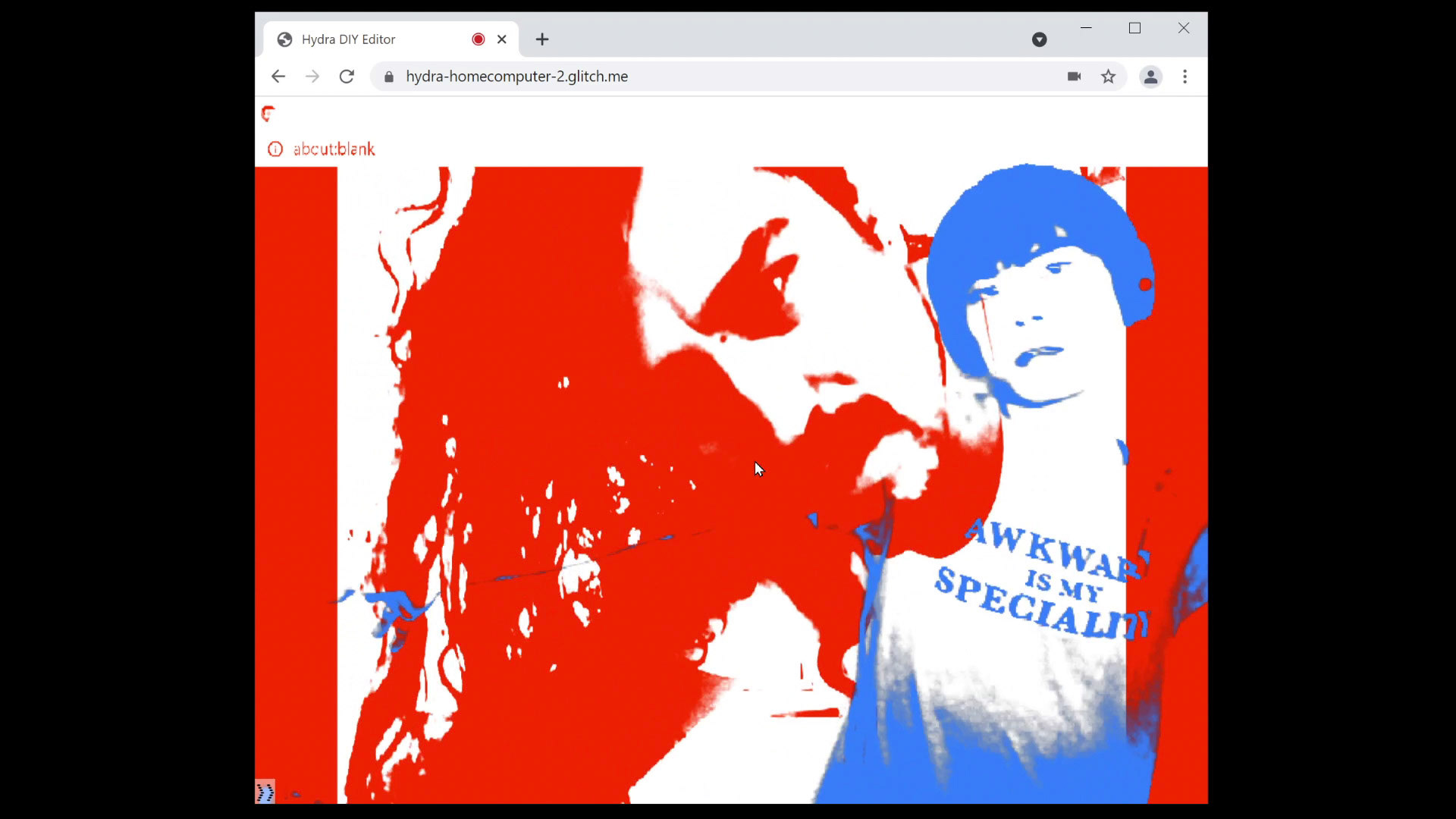This screenshot has width=1456, height=819.
Task: Open the Chrome profile avatar
Action: 1150,77
